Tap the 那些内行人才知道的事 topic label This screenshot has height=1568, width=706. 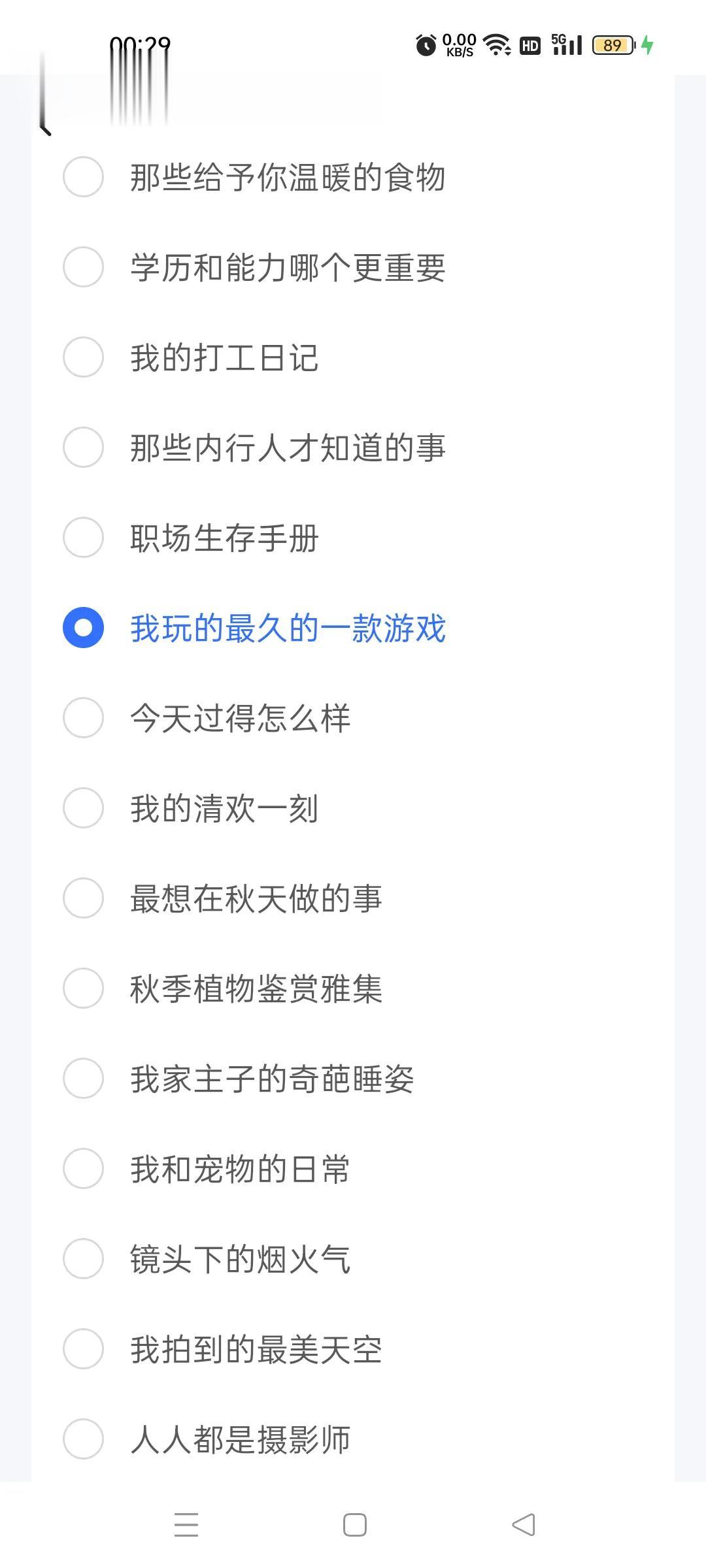click(288, 448)
